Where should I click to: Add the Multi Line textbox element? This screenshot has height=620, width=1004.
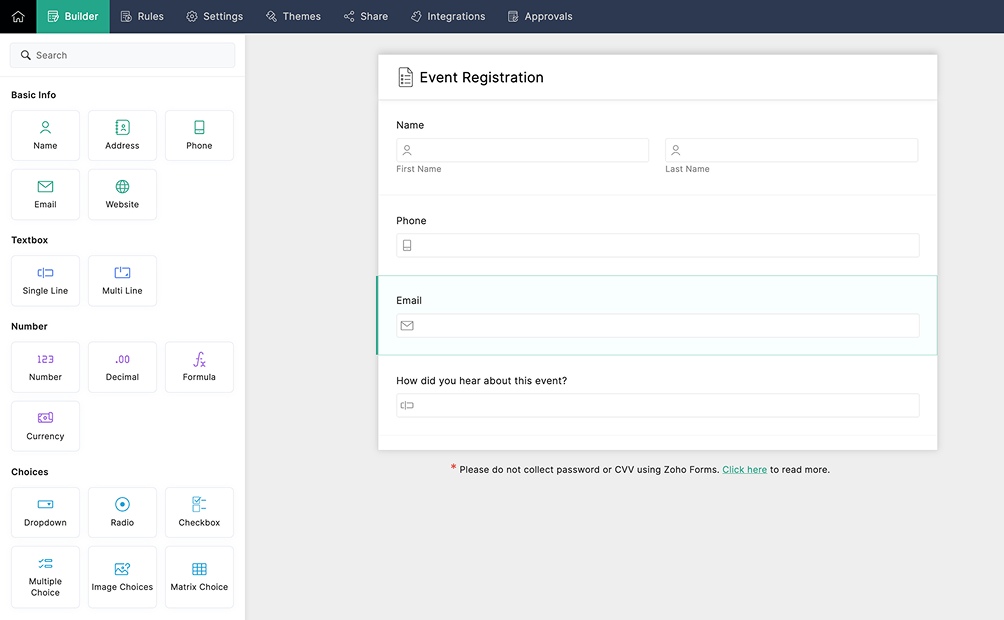tap(122, 280)
